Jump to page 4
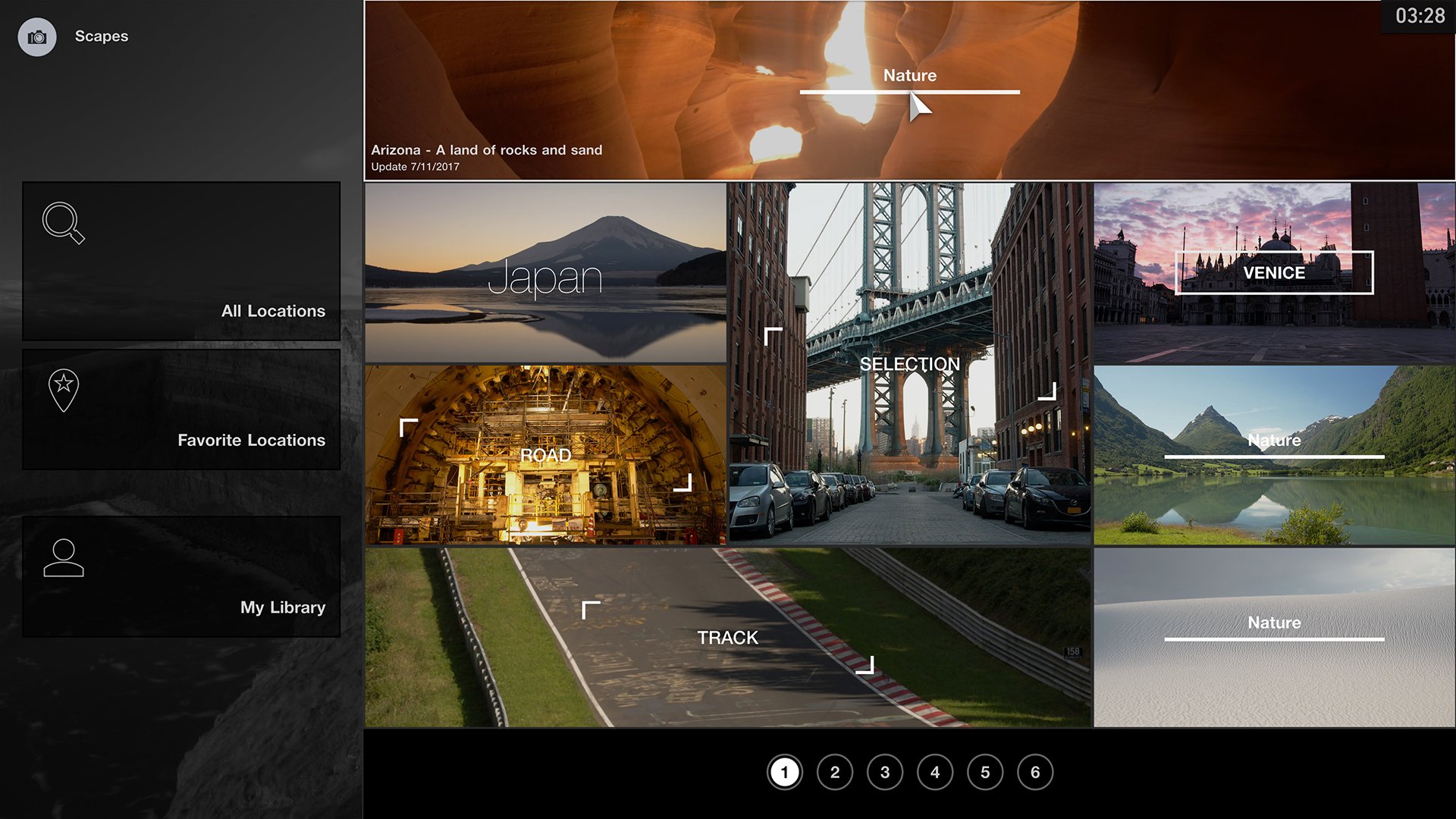This screenshot has height=819, width=1456. coord(934,772)
